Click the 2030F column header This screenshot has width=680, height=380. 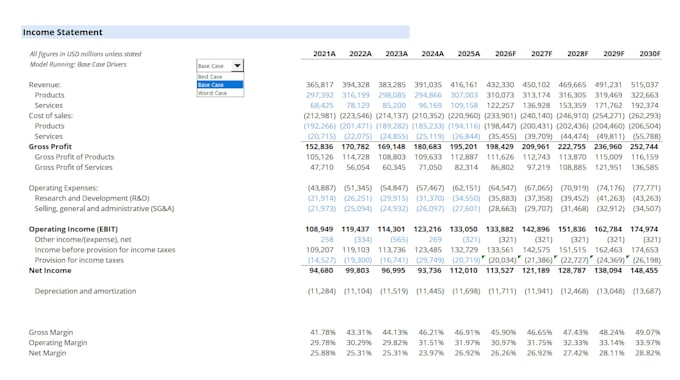pyautogui.click(x=650, y=54)
